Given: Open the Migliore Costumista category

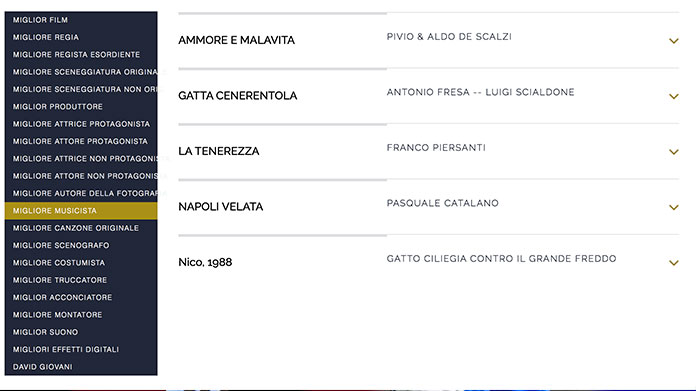Looking at the screenshot, I should point(81,263).
